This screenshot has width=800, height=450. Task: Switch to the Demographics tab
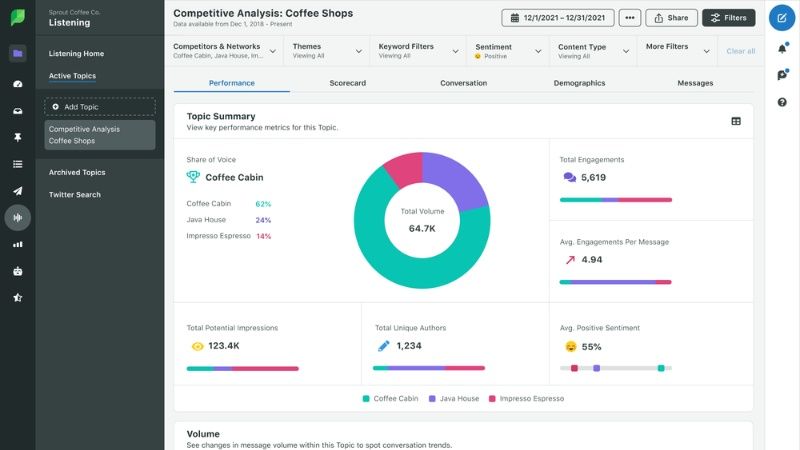(579, 83)
